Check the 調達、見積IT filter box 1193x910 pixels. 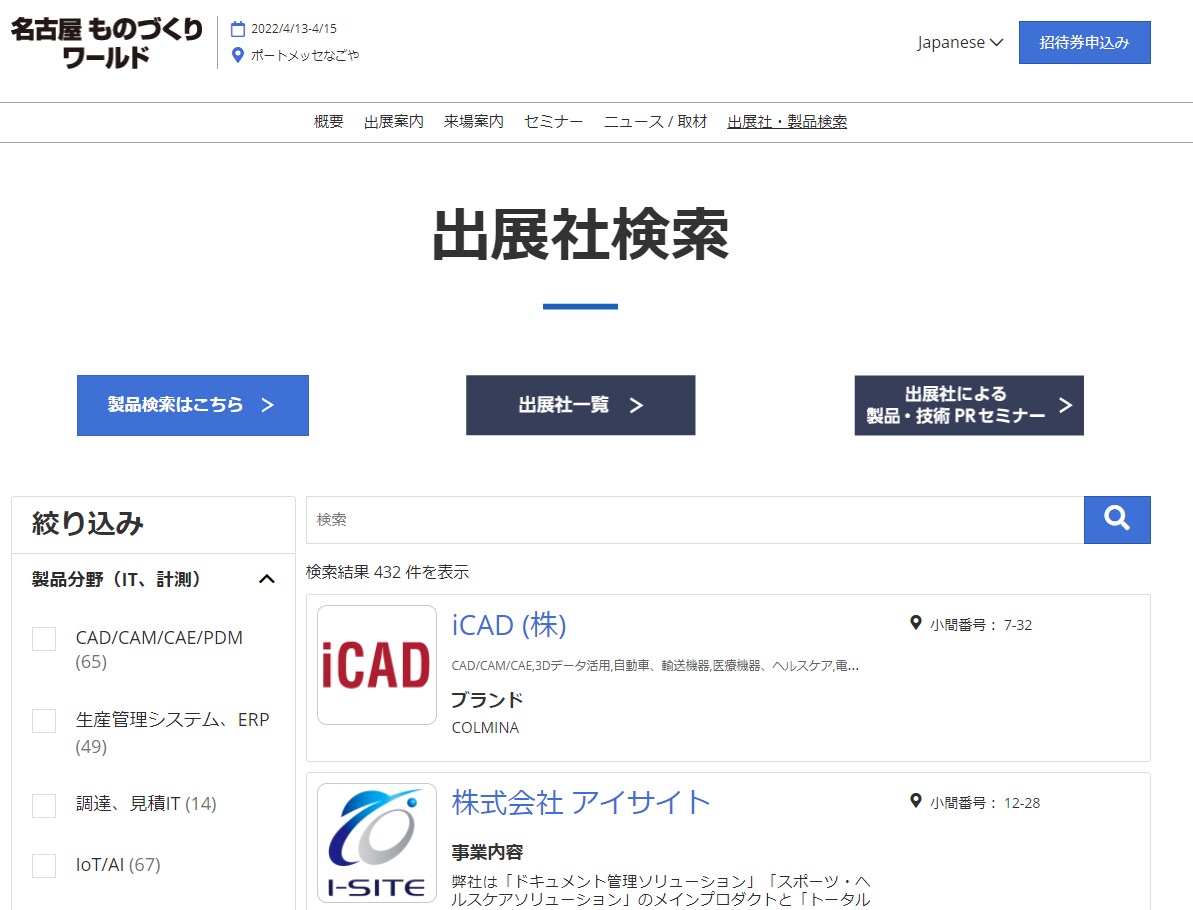pos(44,805)
